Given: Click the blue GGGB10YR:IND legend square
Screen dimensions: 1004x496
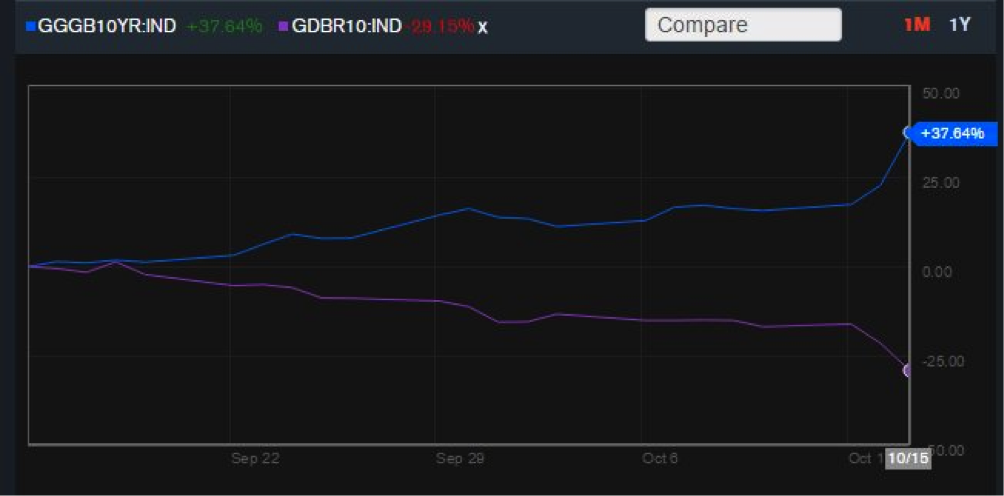Looking at the screenshot, I should point(31,27).
